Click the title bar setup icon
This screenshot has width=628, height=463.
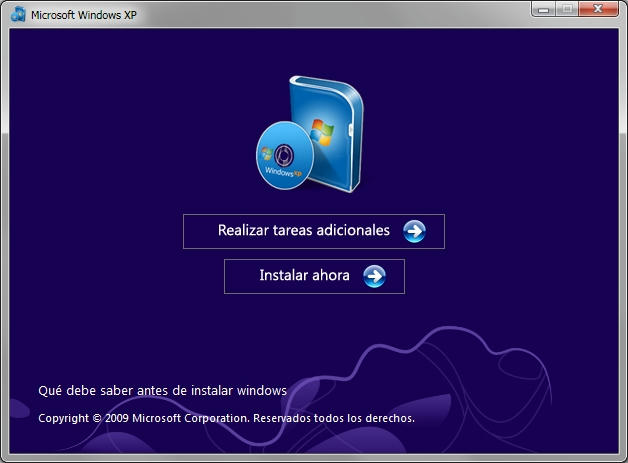click(x=18, y=14)
